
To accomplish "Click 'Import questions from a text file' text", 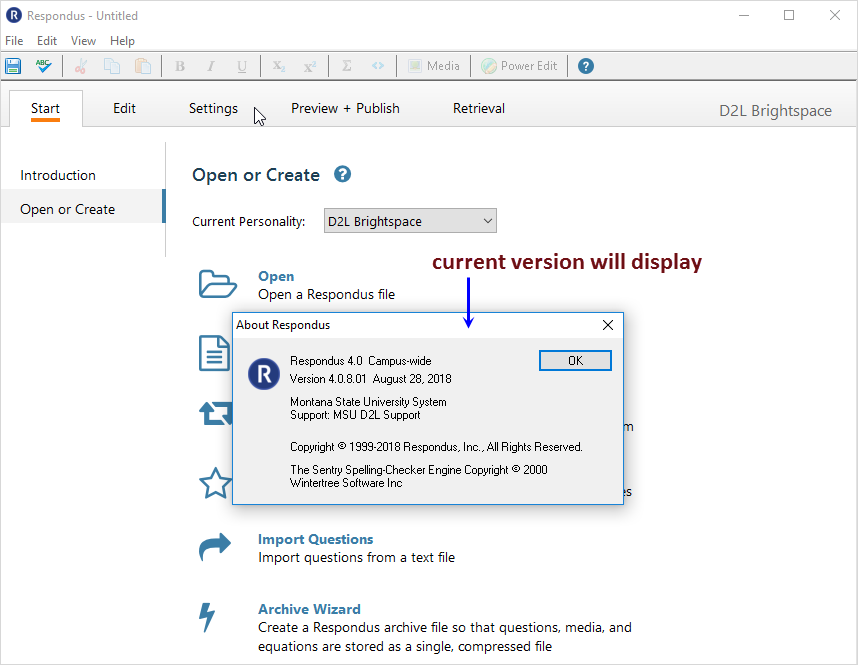I will point(356,557).
